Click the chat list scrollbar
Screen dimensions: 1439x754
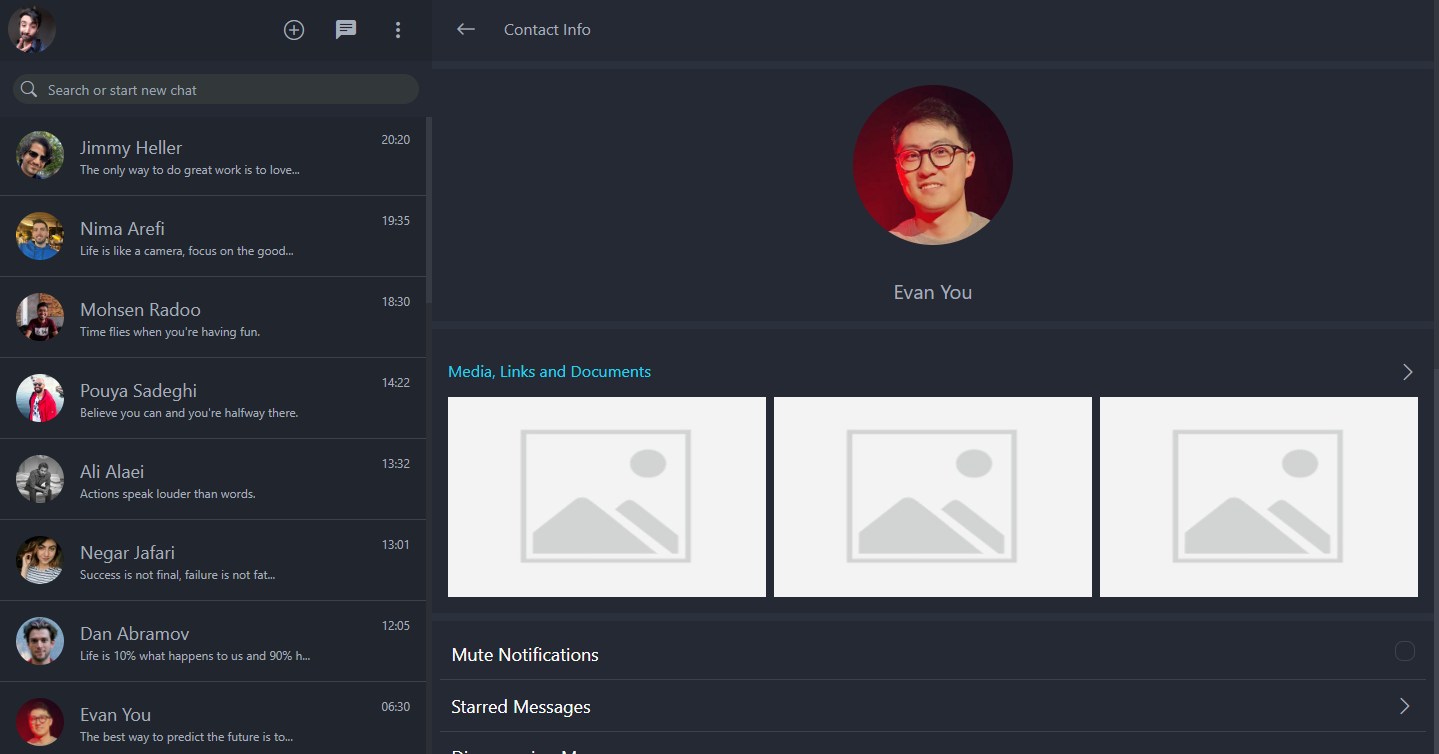[429, 210]
